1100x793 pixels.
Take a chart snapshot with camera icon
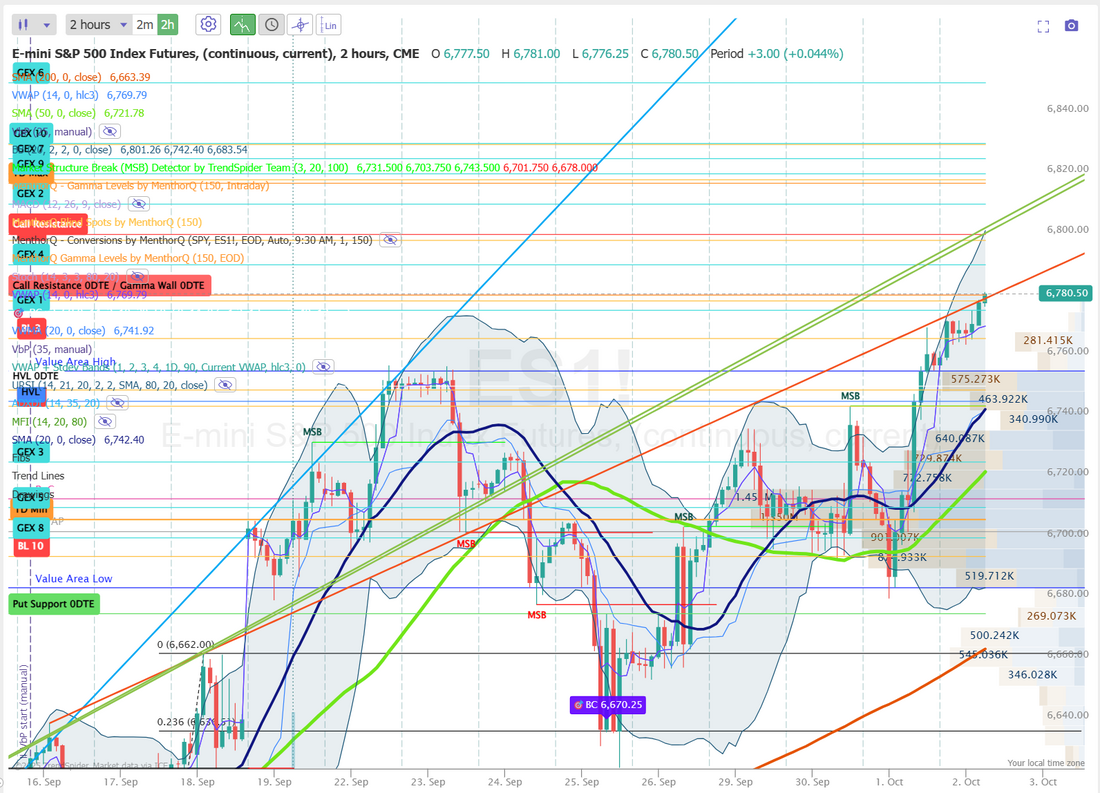coord(1072,25)
